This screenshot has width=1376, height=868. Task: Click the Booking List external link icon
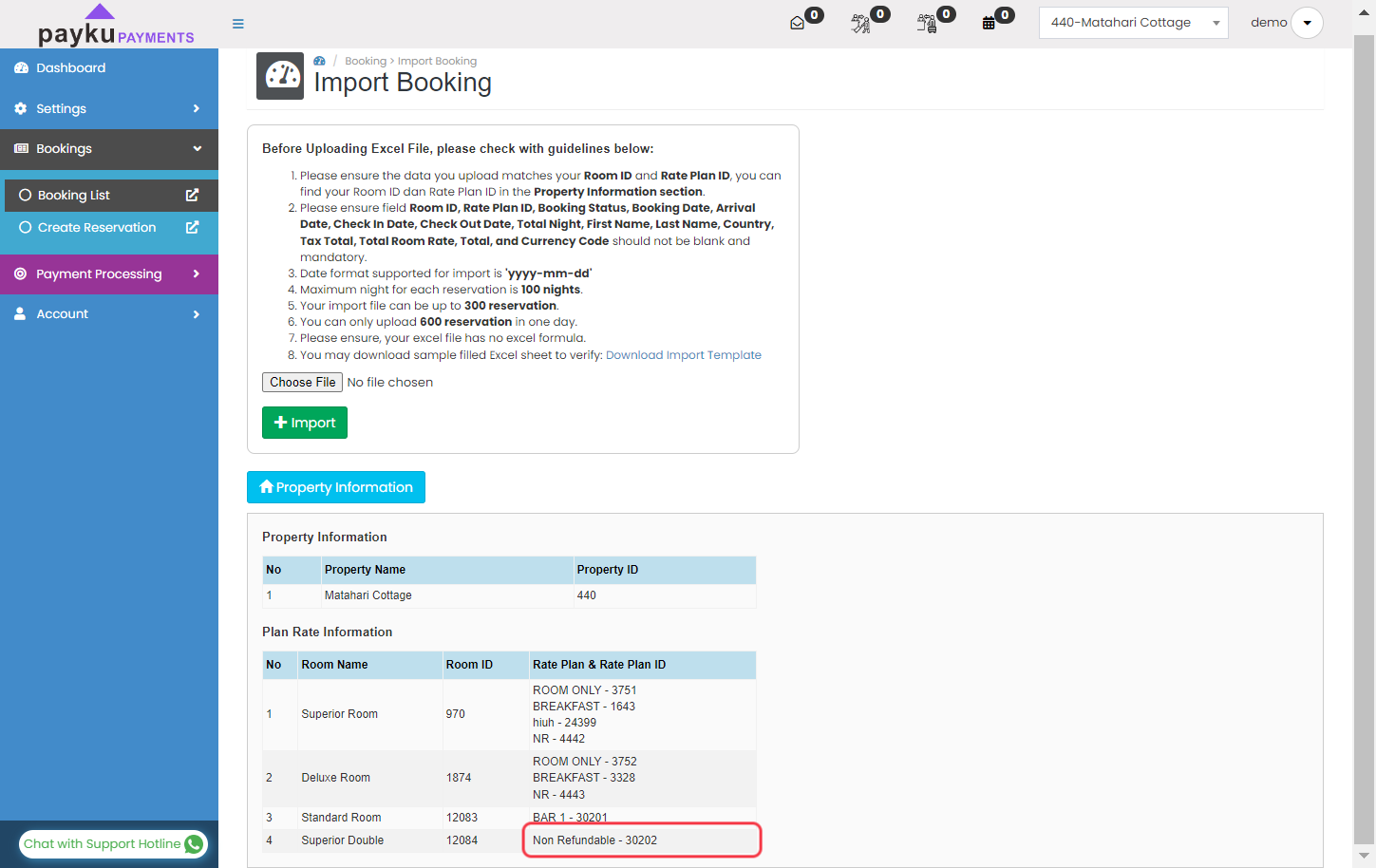coord(192,196)
